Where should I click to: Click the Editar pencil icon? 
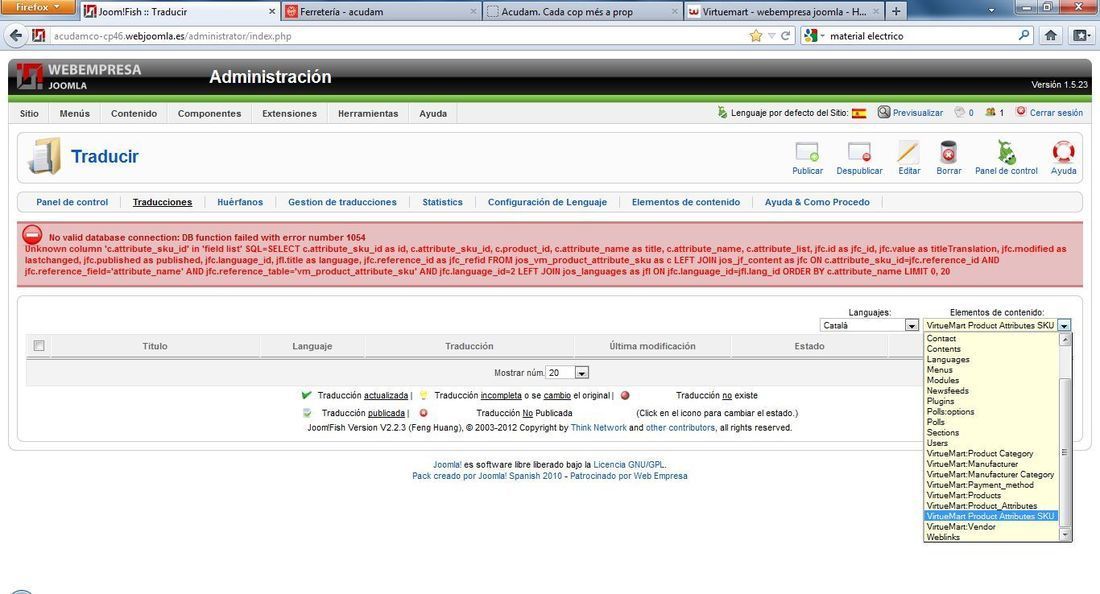(x=908, y=152)
